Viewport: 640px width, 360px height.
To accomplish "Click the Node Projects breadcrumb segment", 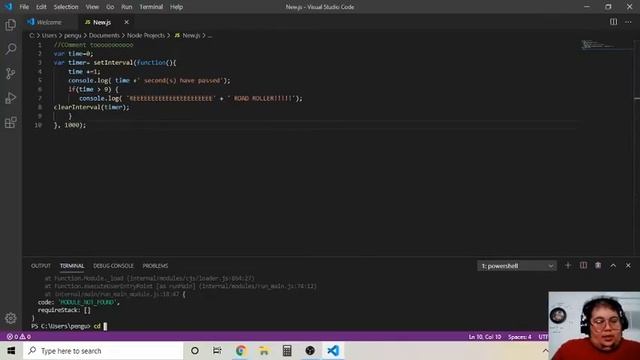I will pyautogui.click(x=146, y=36).
